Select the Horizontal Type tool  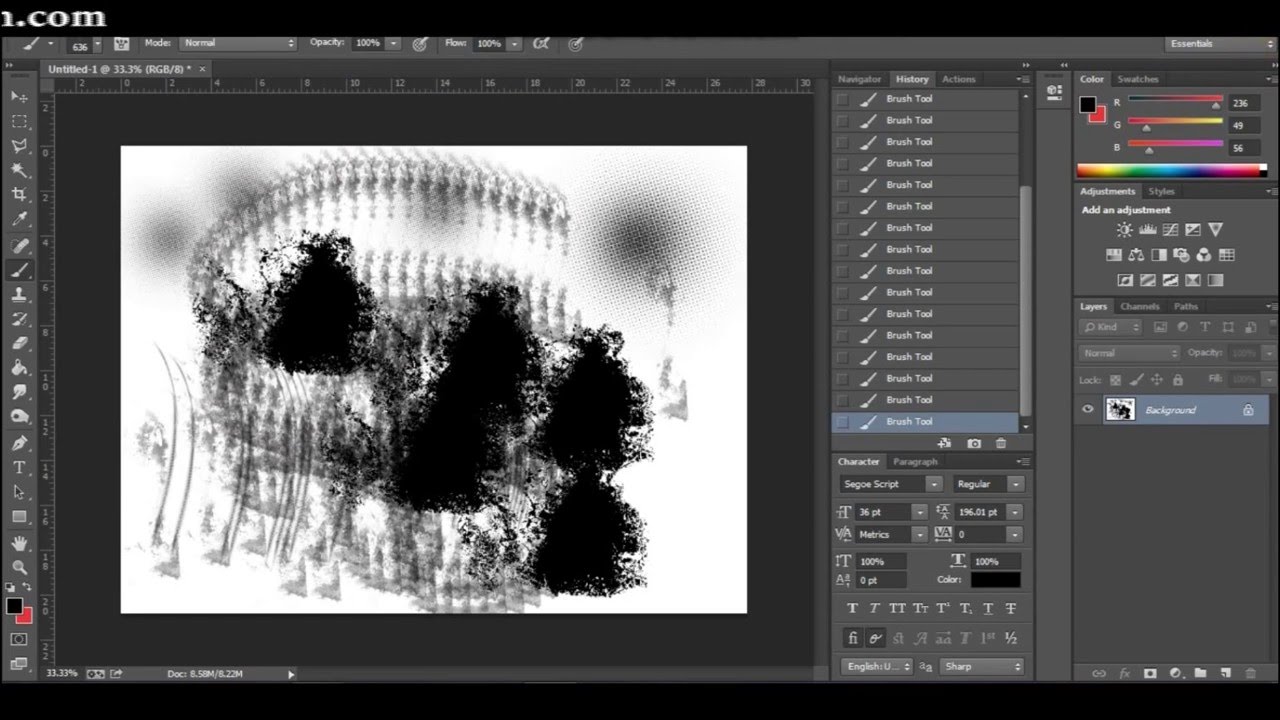point(19,468)
